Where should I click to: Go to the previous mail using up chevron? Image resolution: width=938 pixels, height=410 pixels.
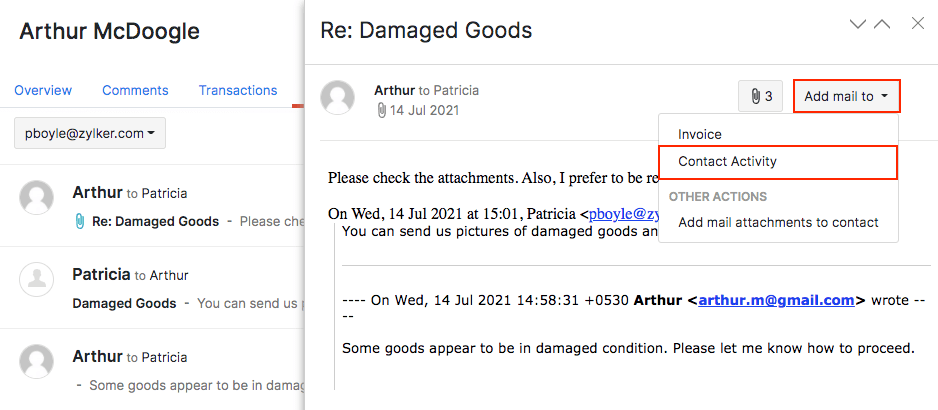click(882, 24)
